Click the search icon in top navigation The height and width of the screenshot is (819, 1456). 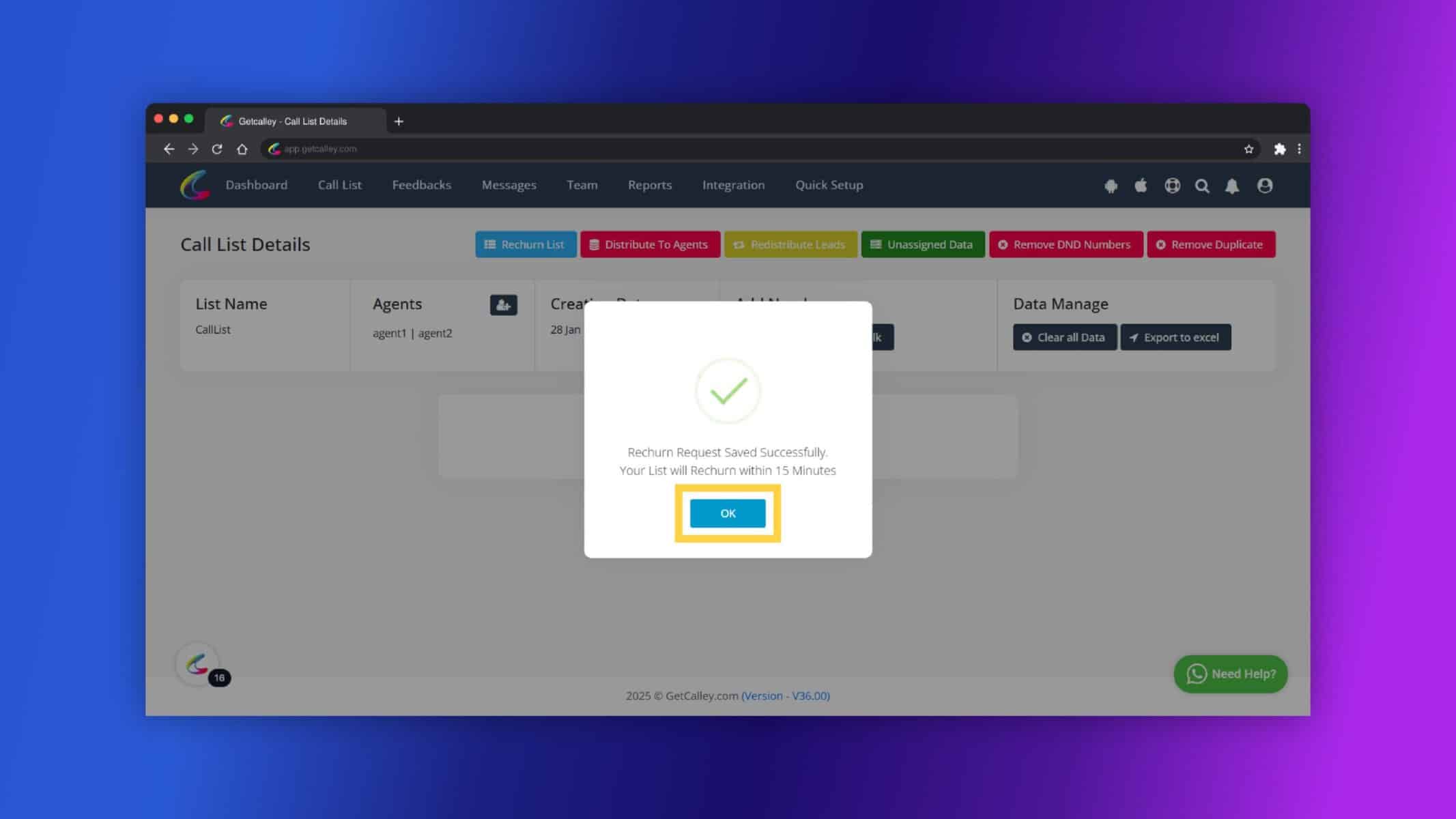(1202, 185)
